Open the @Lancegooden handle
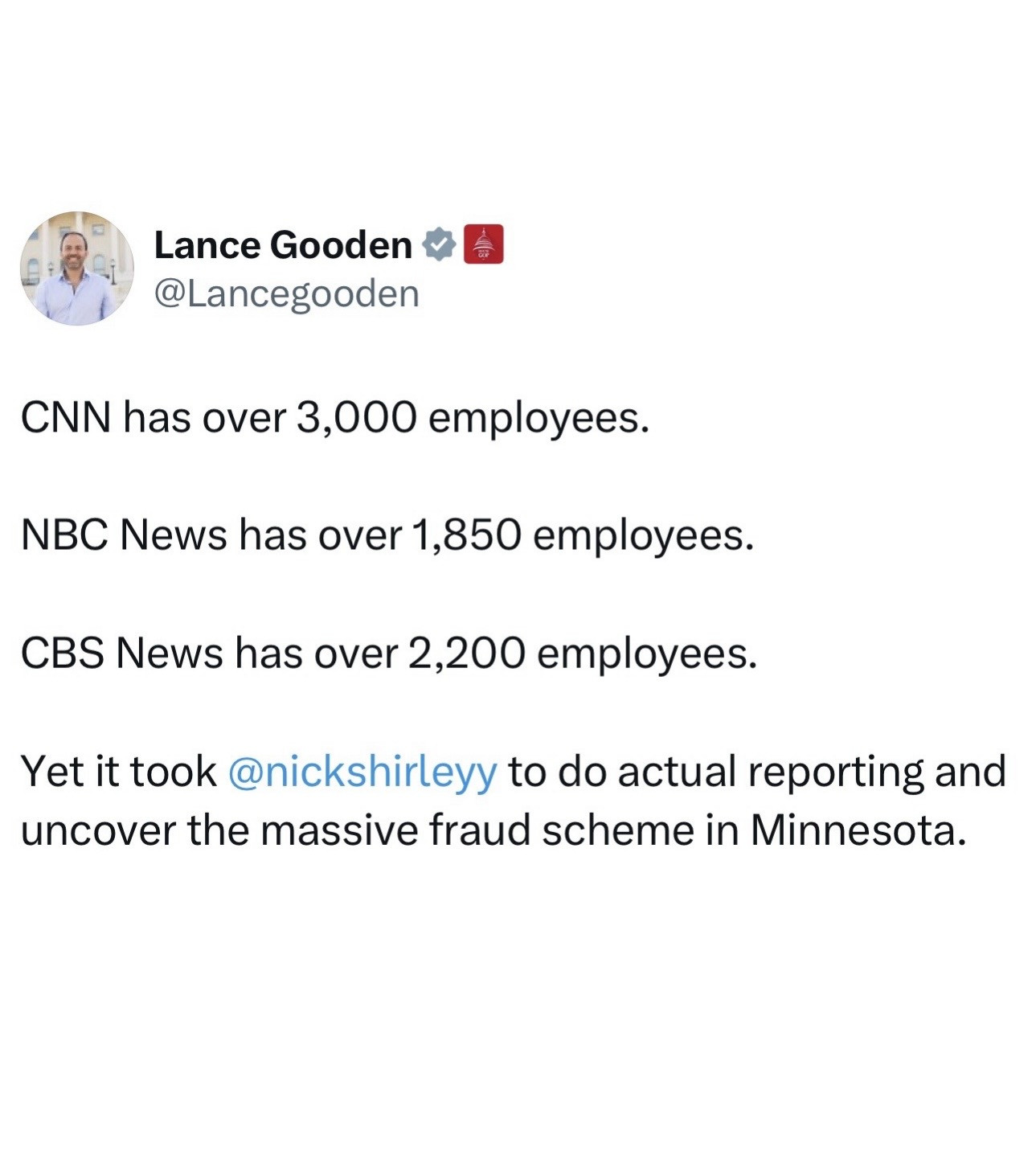Screen dimensions: 1036x1168 [286, 293]
